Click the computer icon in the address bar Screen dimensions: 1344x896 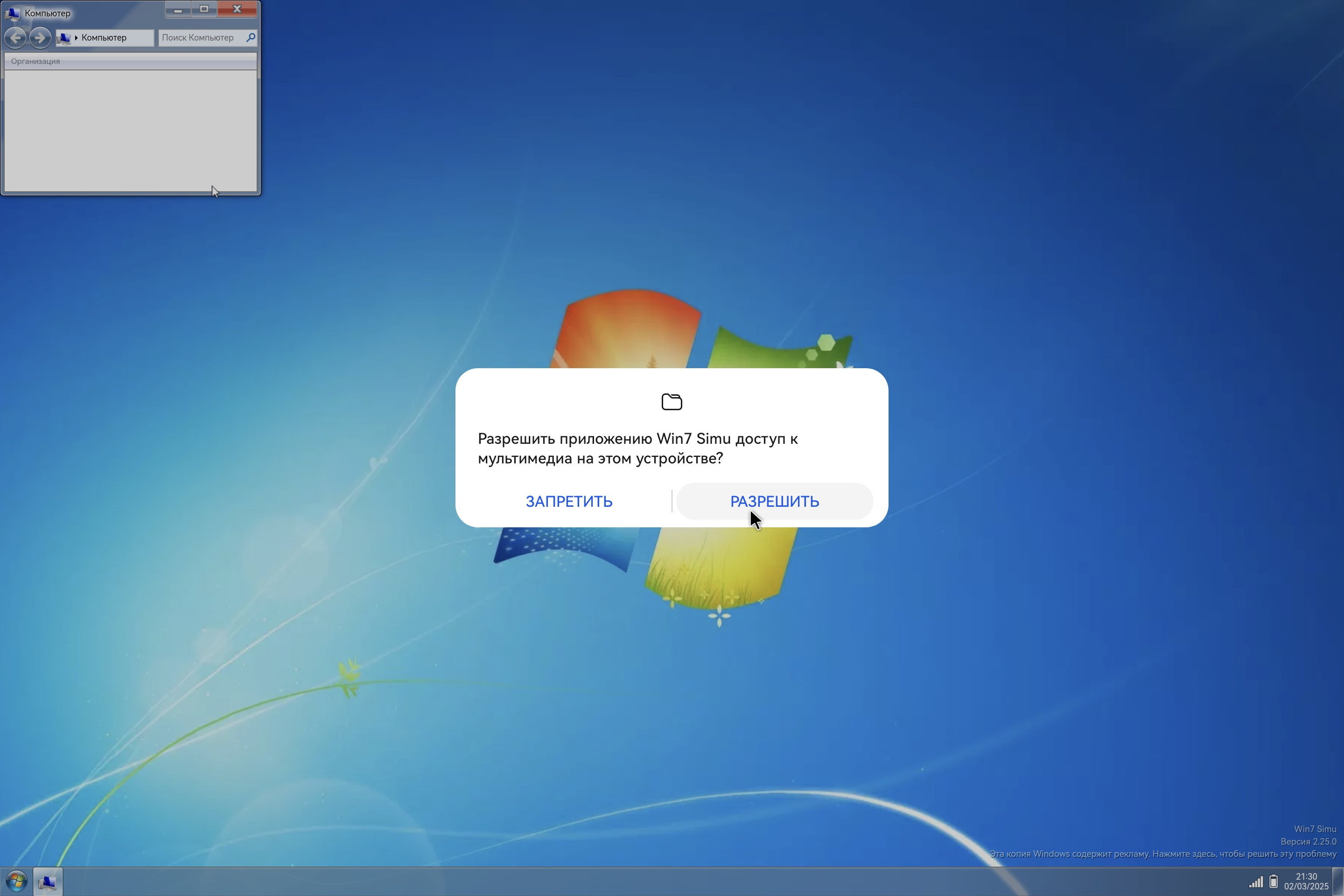64,38
